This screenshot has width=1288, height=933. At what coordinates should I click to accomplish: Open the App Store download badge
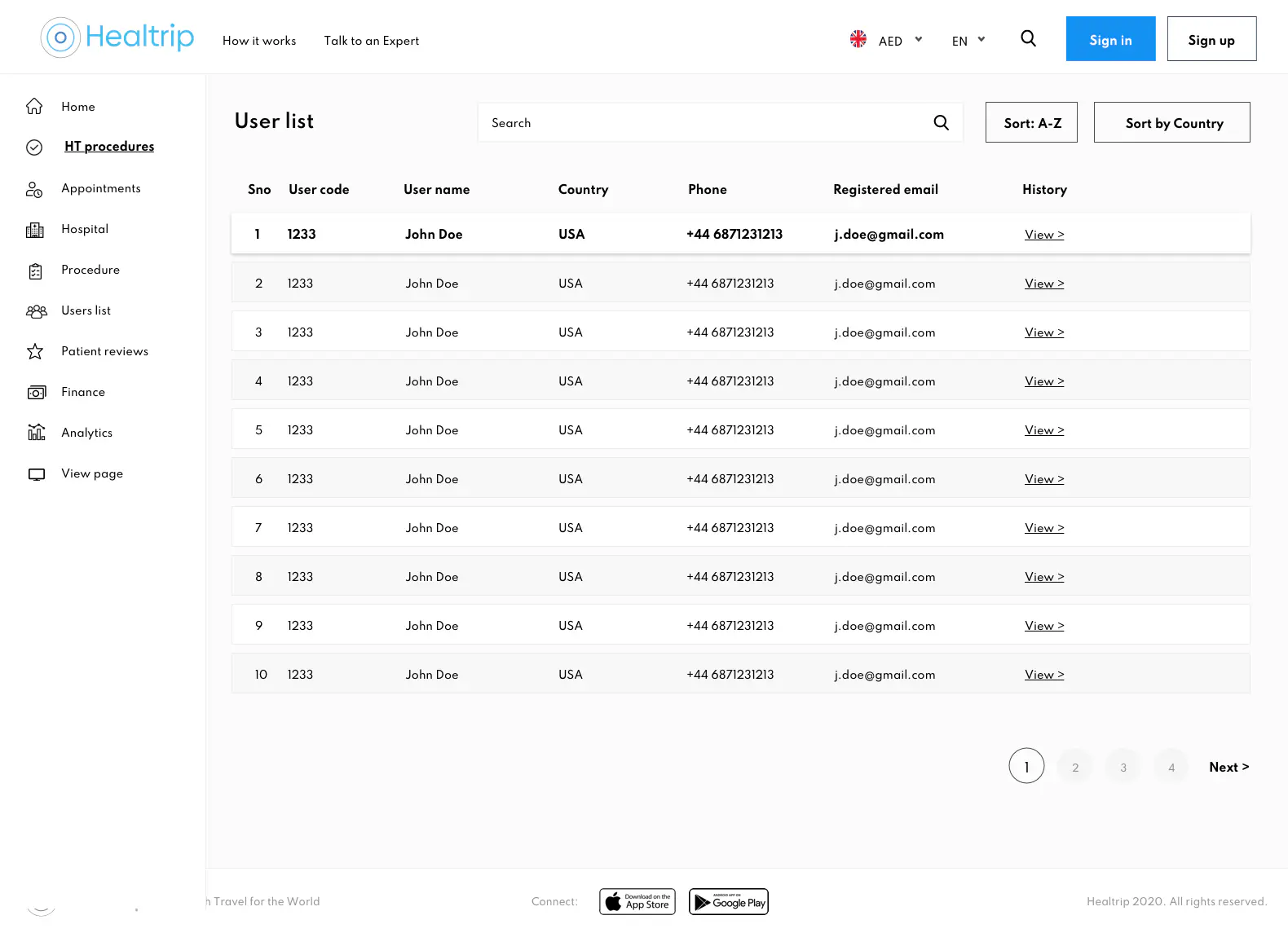[x=637, y=902]
